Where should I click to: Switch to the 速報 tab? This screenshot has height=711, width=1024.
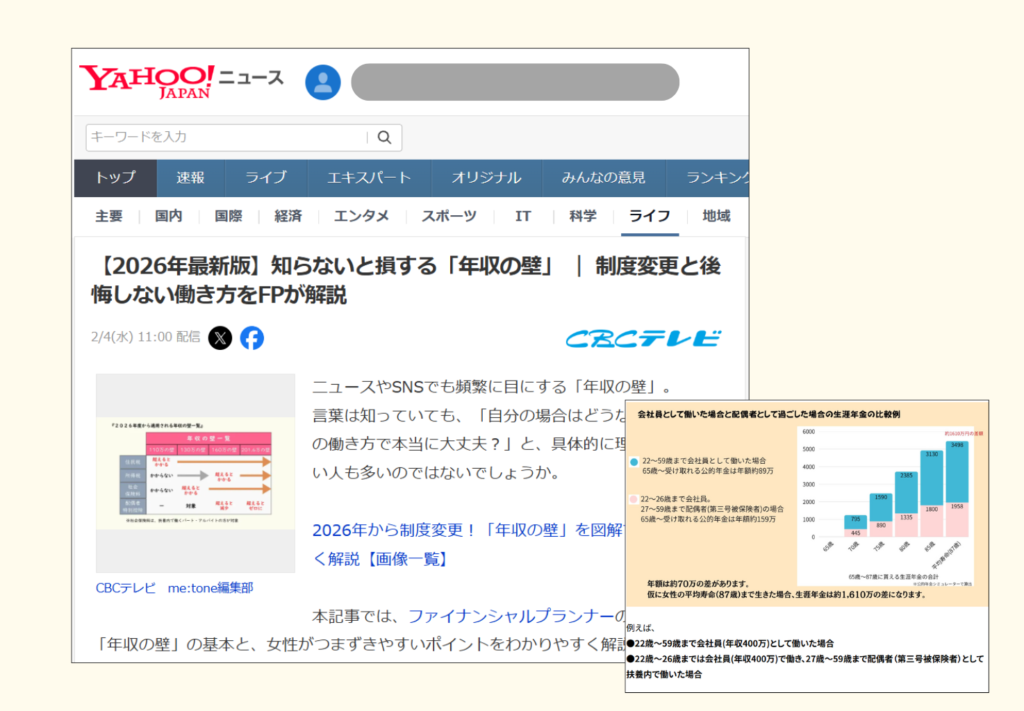point(190,178)
